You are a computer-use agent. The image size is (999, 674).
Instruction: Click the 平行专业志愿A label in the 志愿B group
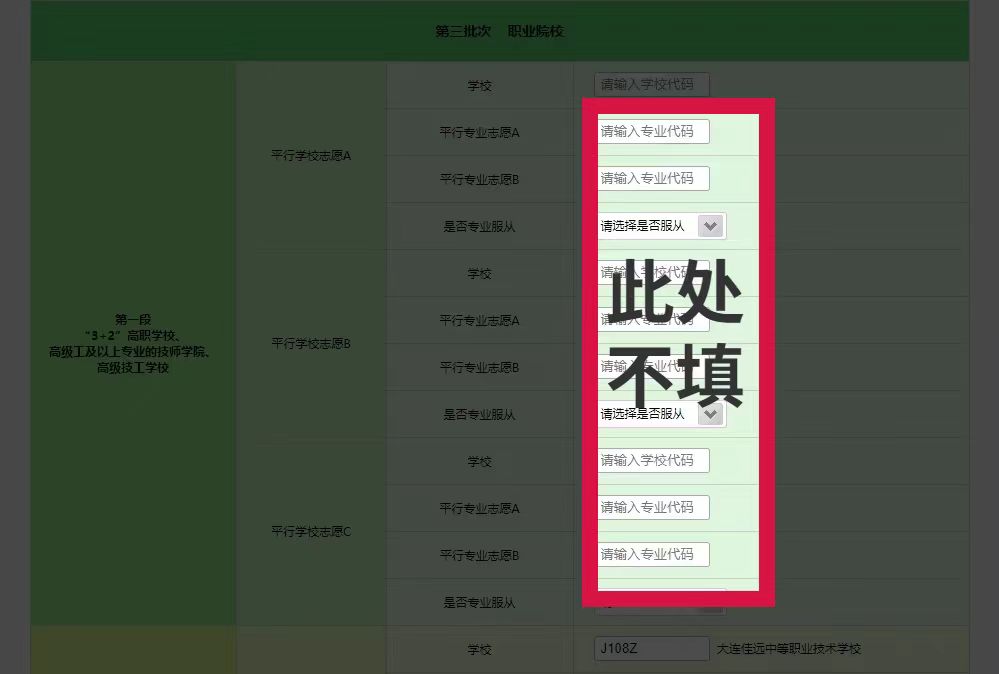479,320
